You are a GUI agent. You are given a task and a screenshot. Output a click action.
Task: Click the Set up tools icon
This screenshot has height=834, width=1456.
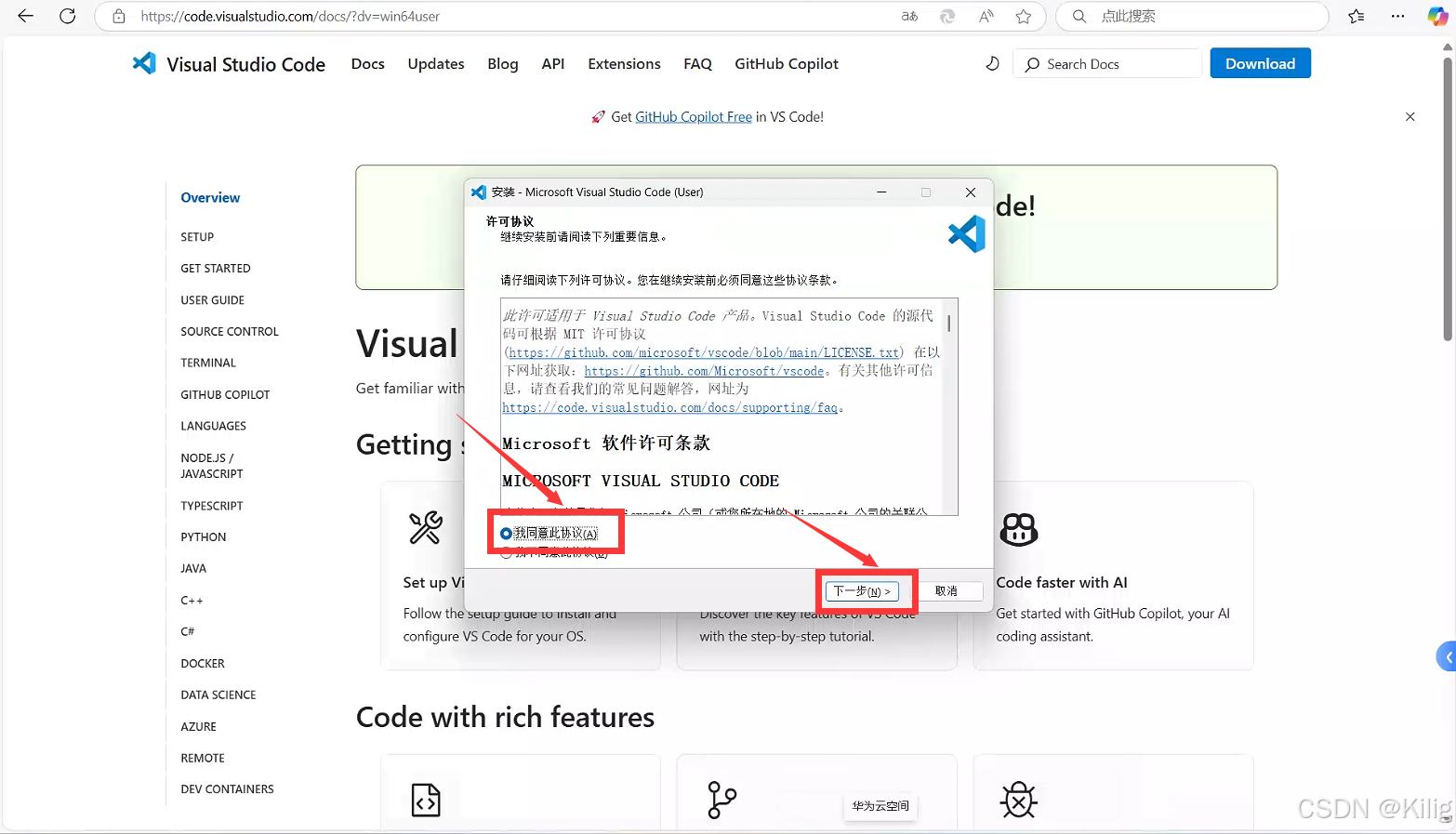click(426, 528)
